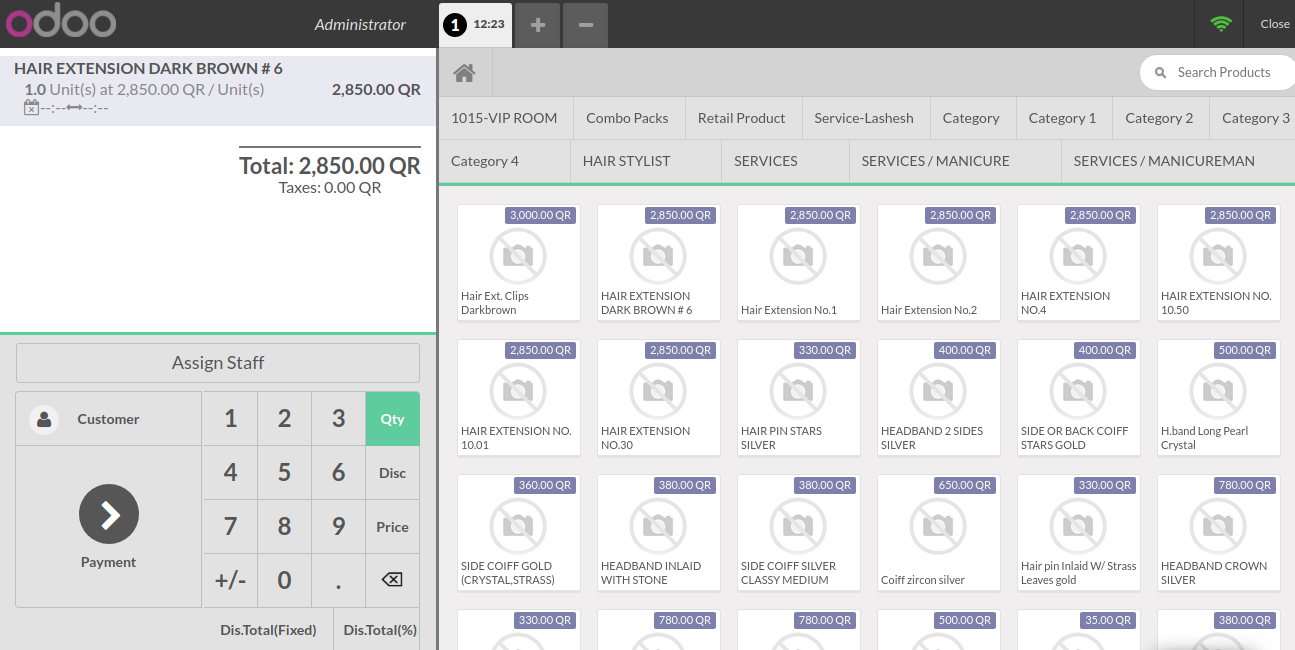This screenshot has width=1295, height=650.
Task: Open the 1015-VIP ROOM category
Action: [x=504, y=118]
